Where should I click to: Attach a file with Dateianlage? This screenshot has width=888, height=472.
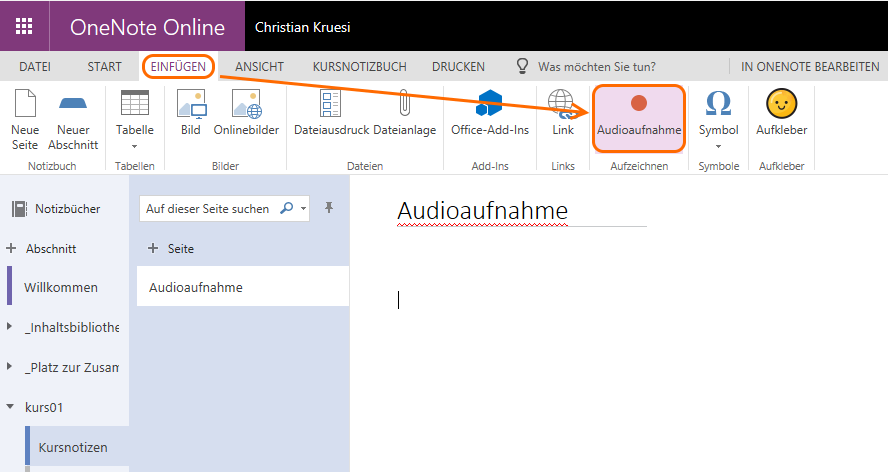[404, 105]
